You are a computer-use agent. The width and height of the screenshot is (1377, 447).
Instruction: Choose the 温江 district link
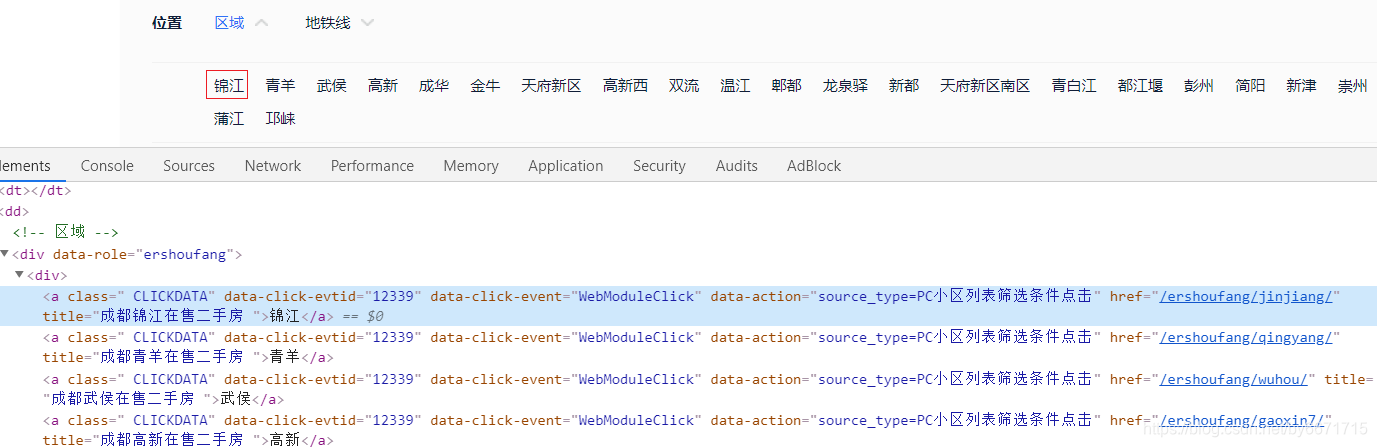tap(735, 86)
